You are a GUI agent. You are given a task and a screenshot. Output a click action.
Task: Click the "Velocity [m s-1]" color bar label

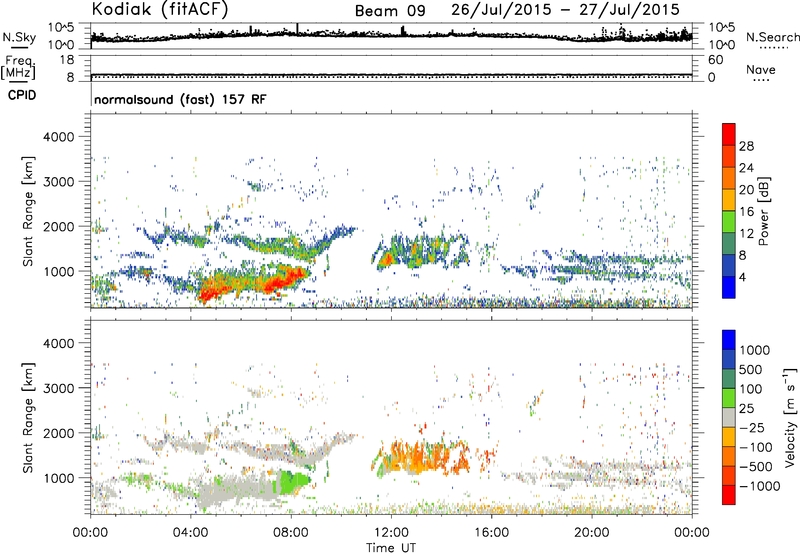[790, 417]
